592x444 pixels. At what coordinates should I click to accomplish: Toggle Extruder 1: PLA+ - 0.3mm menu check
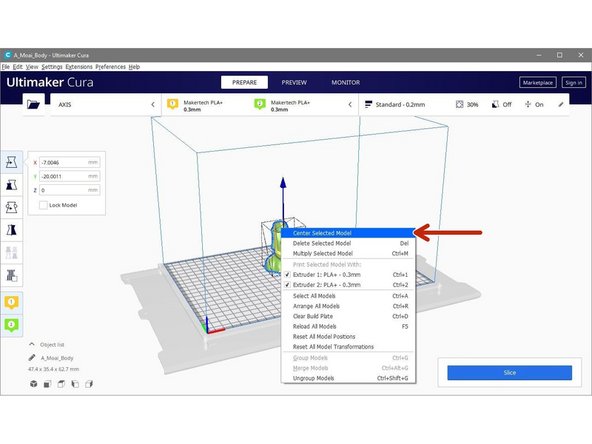click(287, 274)
